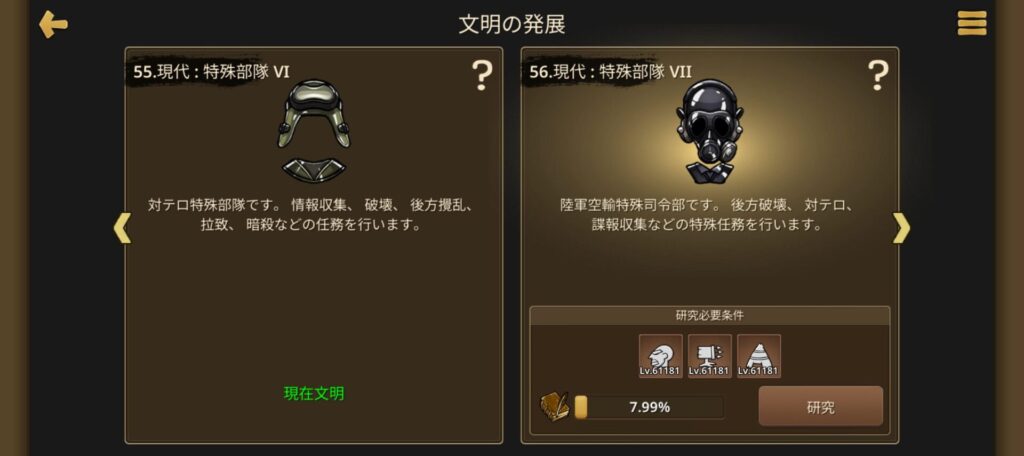Select the 55.現代 : 特殊部隊 VI title
This screenshot has height=456, width=1024.
[211, 71]
